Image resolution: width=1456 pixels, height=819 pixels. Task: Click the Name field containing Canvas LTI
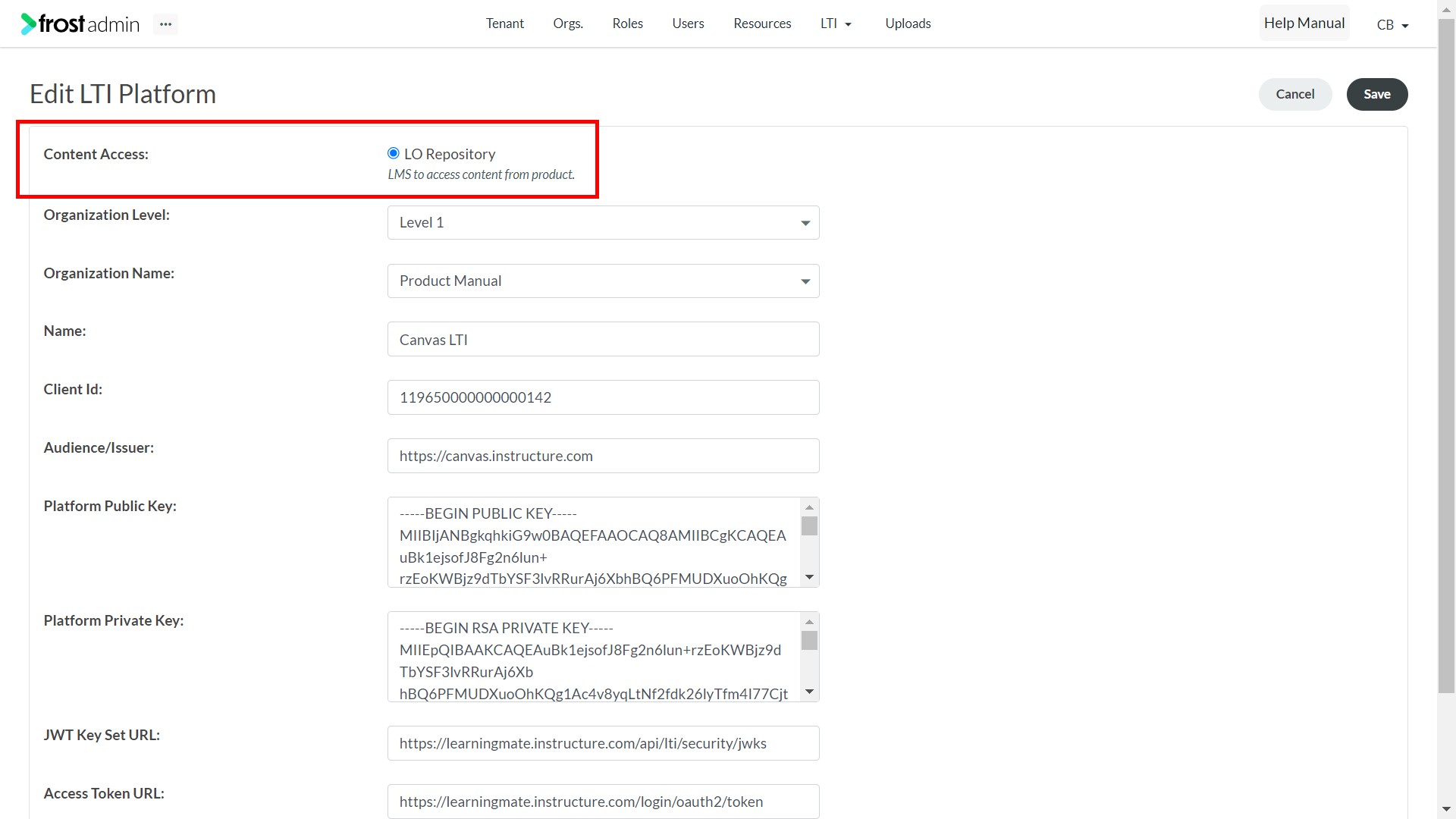pos(604,339)
